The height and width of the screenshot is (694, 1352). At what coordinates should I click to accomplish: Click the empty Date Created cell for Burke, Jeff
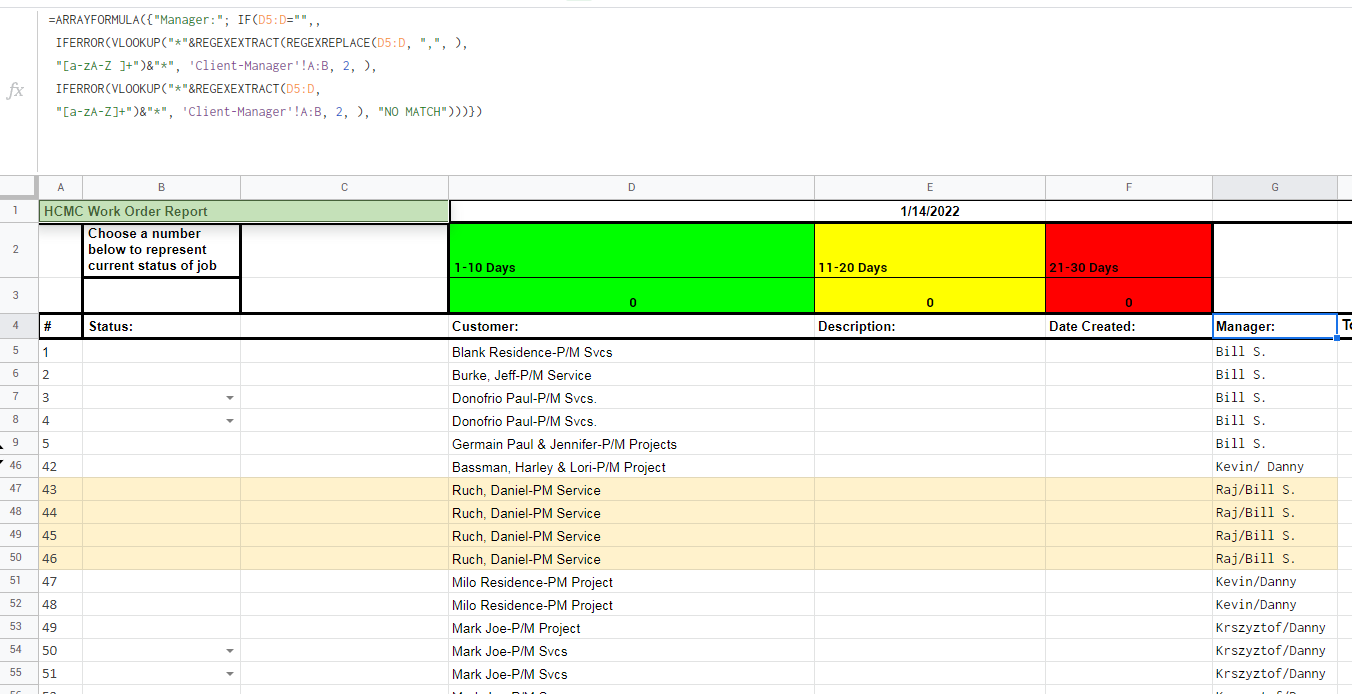point(1129,375)
